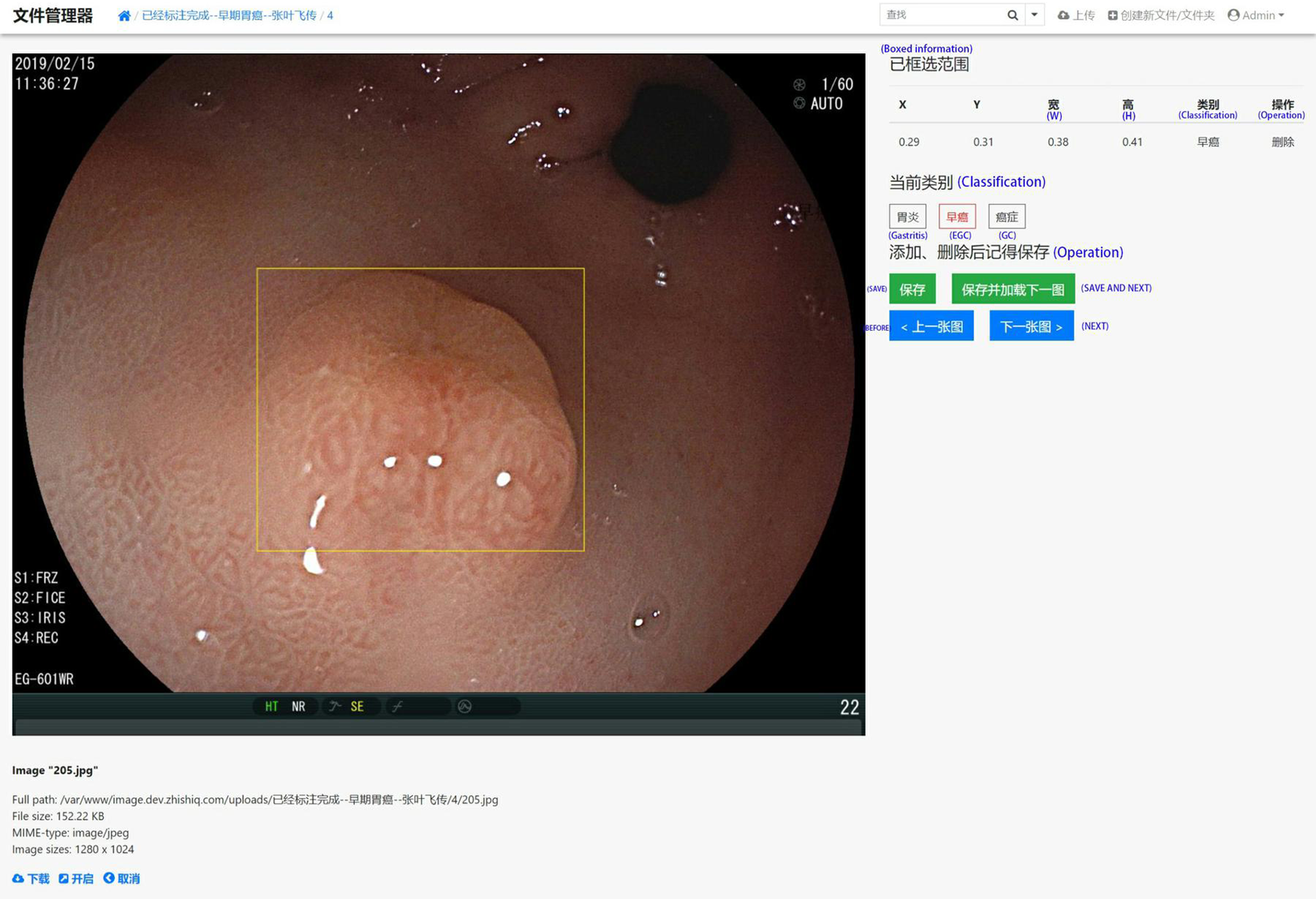Click the home icon in breadcrumb
This screenshot has height=899, width=1316.
[x=124, y=16]
